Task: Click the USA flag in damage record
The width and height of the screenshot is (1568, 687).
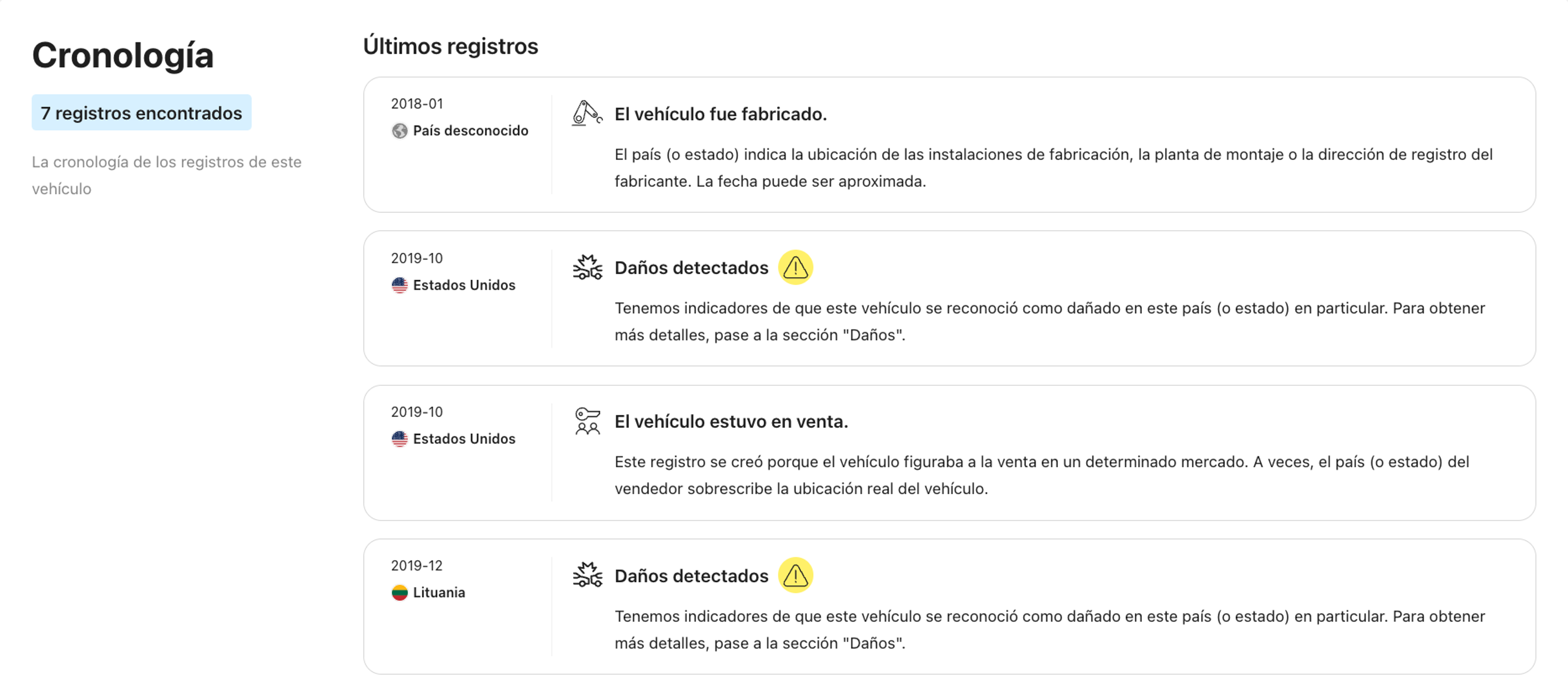Action: (399, 285)
